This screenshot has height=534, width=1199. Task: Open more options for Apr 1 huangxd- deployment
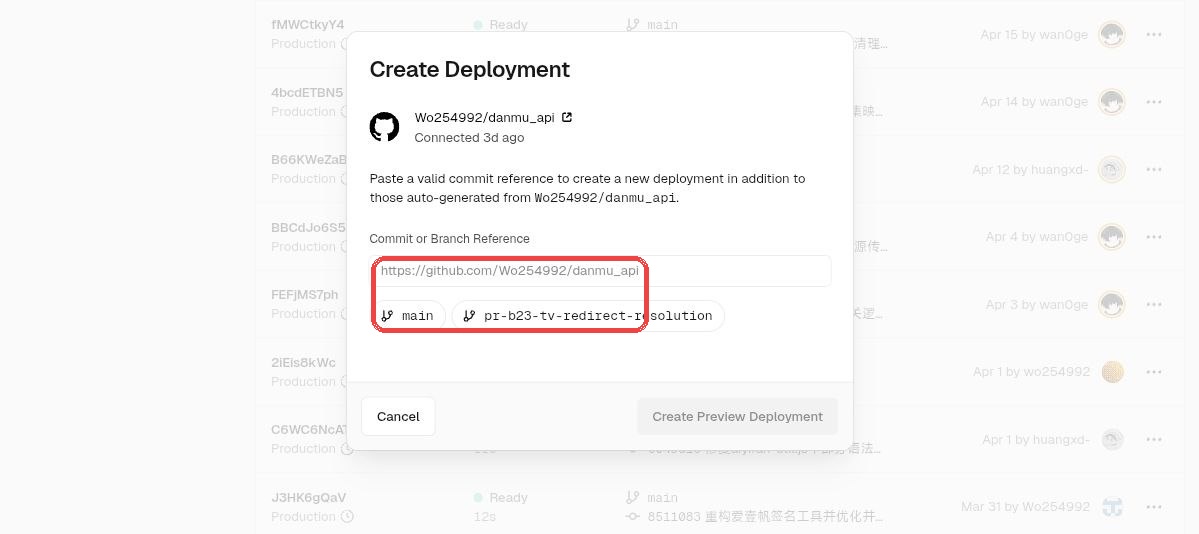(1154, 439)
